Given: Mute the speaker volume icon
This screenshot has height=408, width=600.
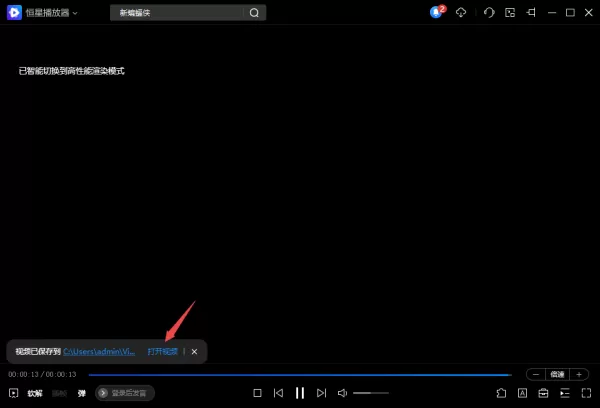Looking at the screenshot, I should (342, 393).
